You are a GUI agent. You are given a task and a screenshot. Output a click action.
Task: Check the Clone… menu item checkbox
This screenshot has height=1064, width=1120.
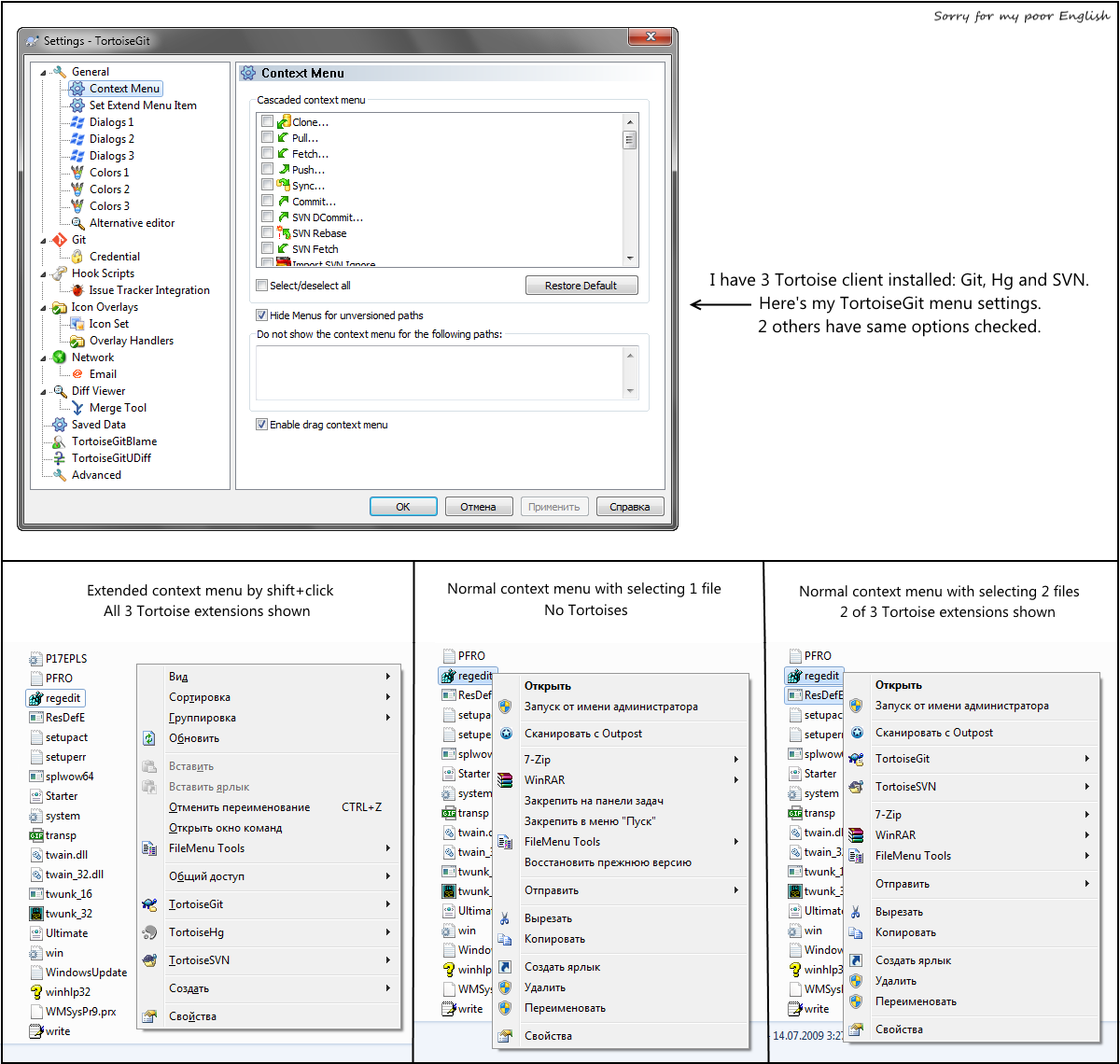click(268, 121)
